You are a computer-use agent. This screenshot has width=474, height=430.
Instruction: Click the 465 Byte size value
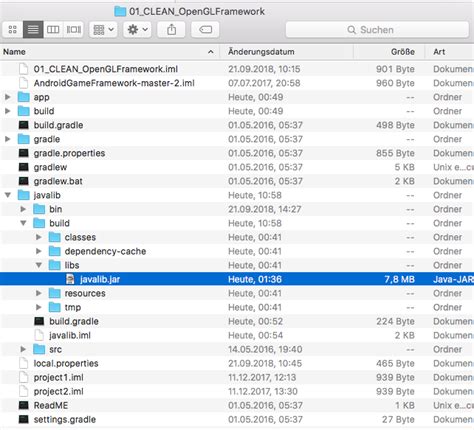[395, 363]
